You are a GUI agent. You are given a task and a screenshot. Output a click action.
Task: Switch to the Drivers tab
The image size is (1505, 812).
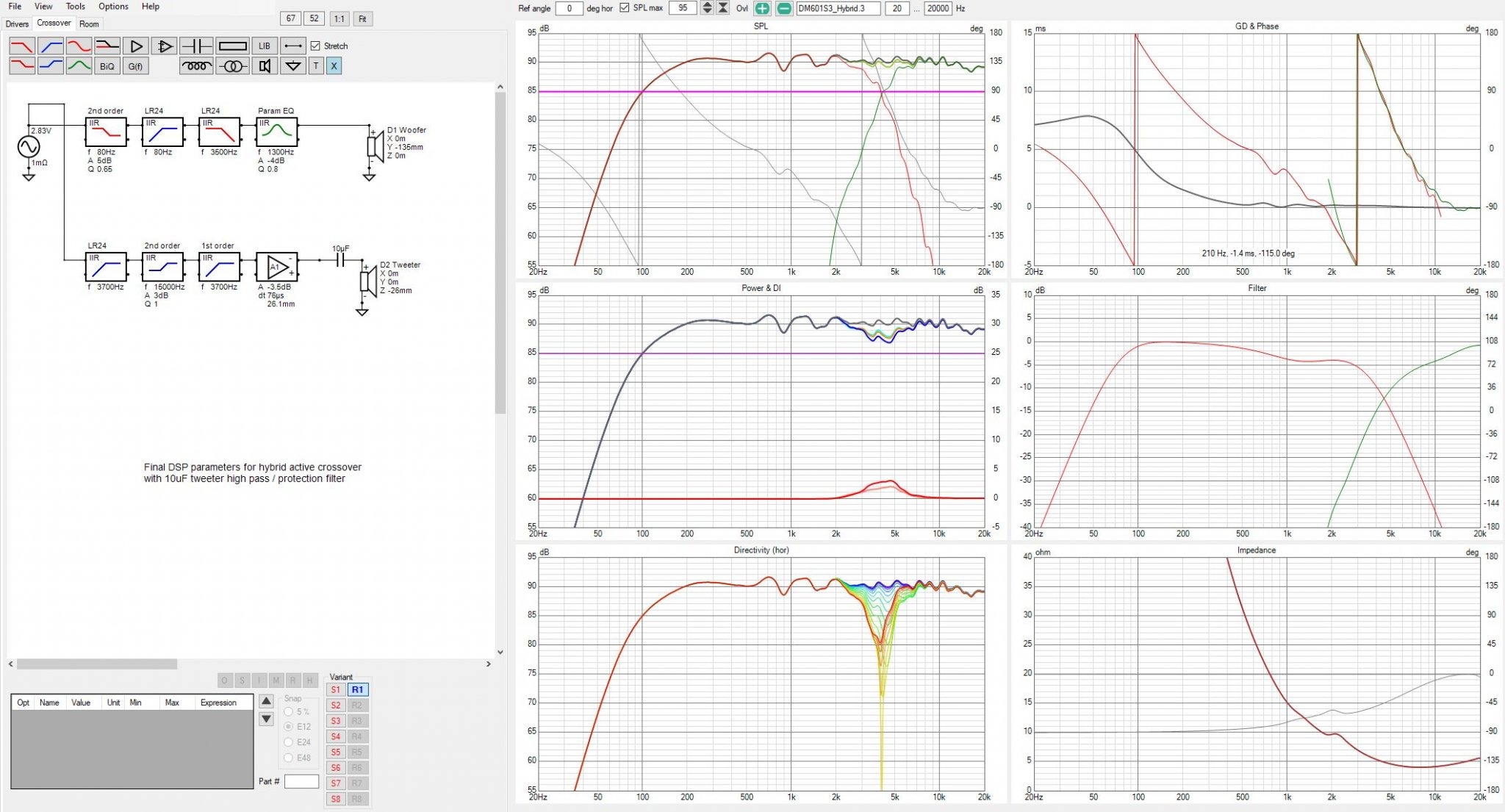[x=17, y=24]
